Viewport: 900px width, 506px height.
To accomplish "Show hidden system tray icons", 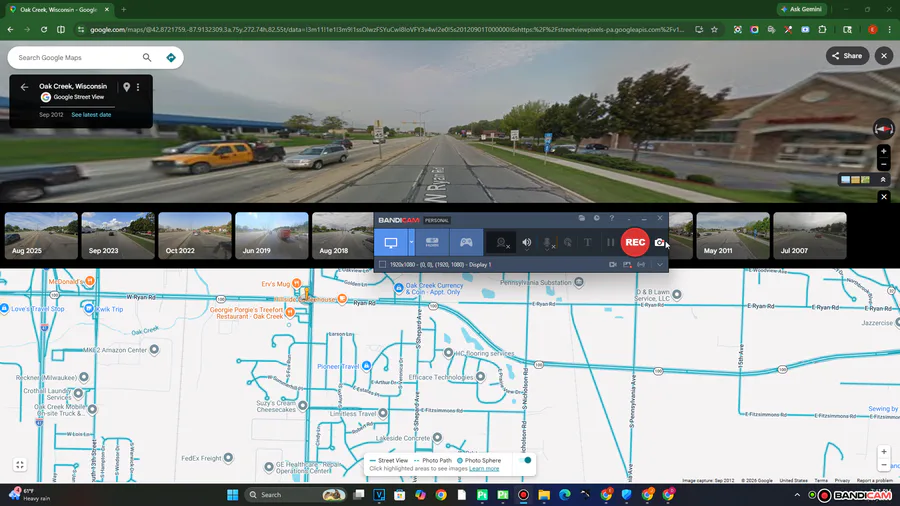I will pos(797,495).
